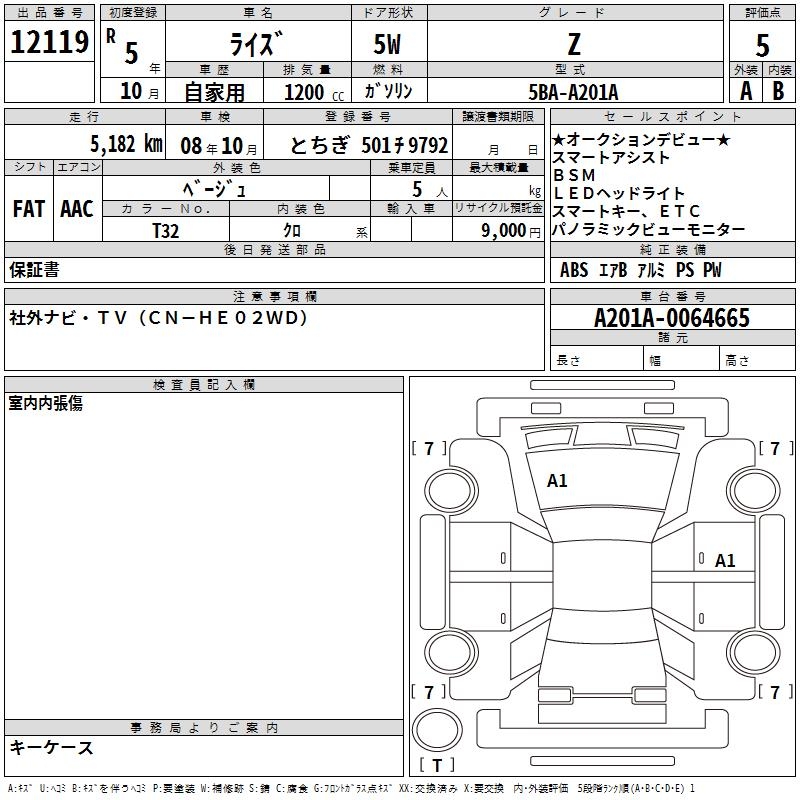800x800 pixels.
Task: Click sales point BSM
Action: pyautogui.click(x=574, y=175)
